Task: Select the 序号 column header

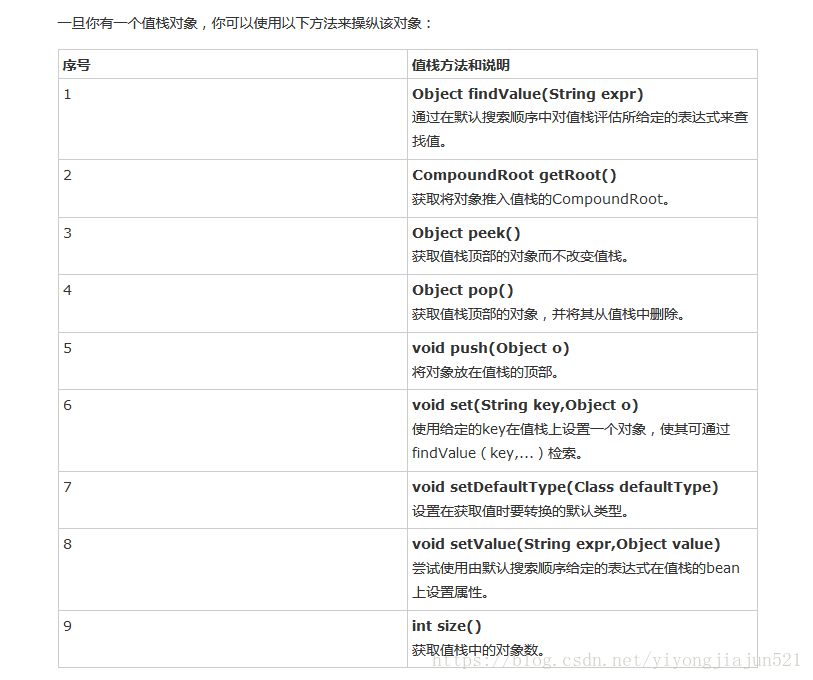Action: point(77,65)
